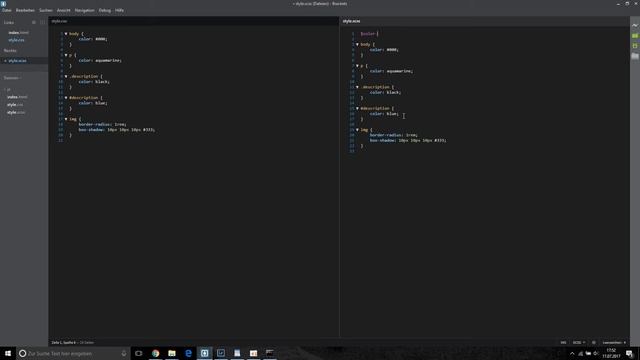Open the SCSS language mode dropdown
Image resolution: width=640 pixels, height=360 pixels.
coord(579,342)
